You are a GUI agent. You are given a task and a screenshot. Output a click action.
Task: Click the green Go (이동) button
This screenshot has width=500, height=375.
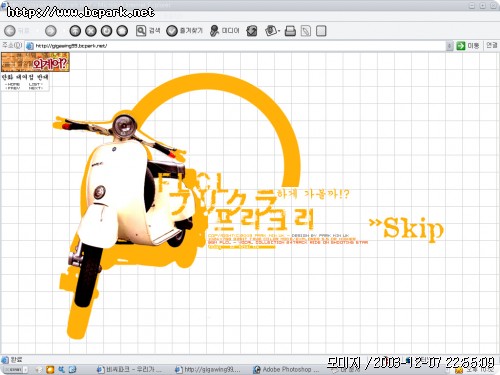click(468, 46)
